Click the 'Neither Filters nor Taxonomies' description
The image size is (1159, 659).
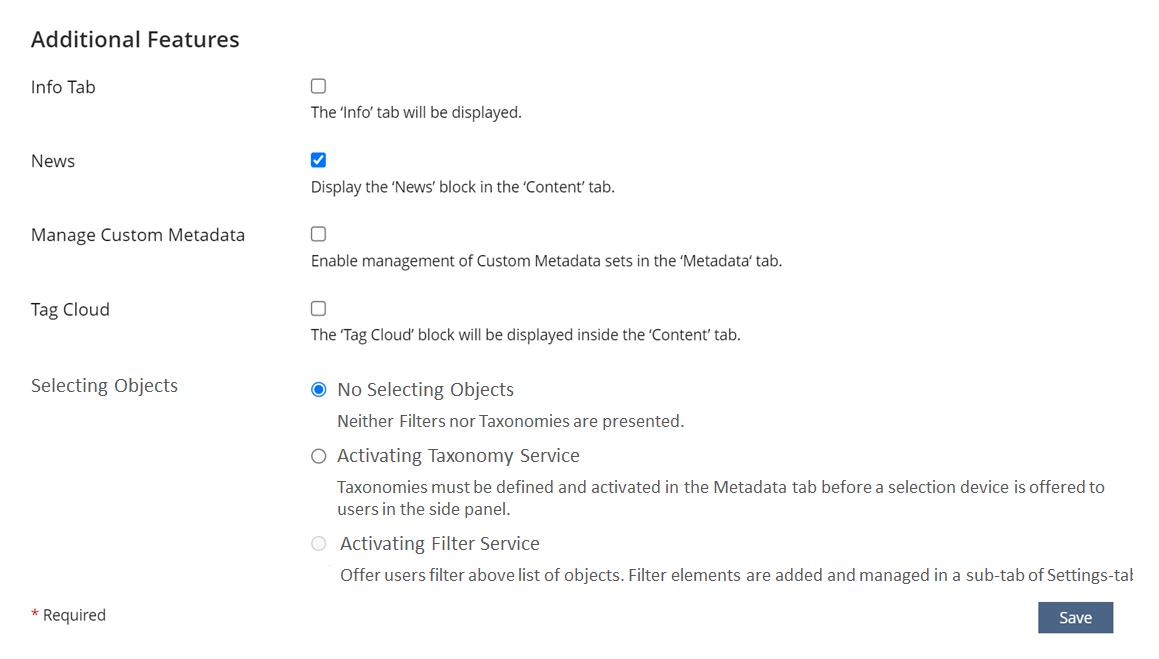pos(510,421)
